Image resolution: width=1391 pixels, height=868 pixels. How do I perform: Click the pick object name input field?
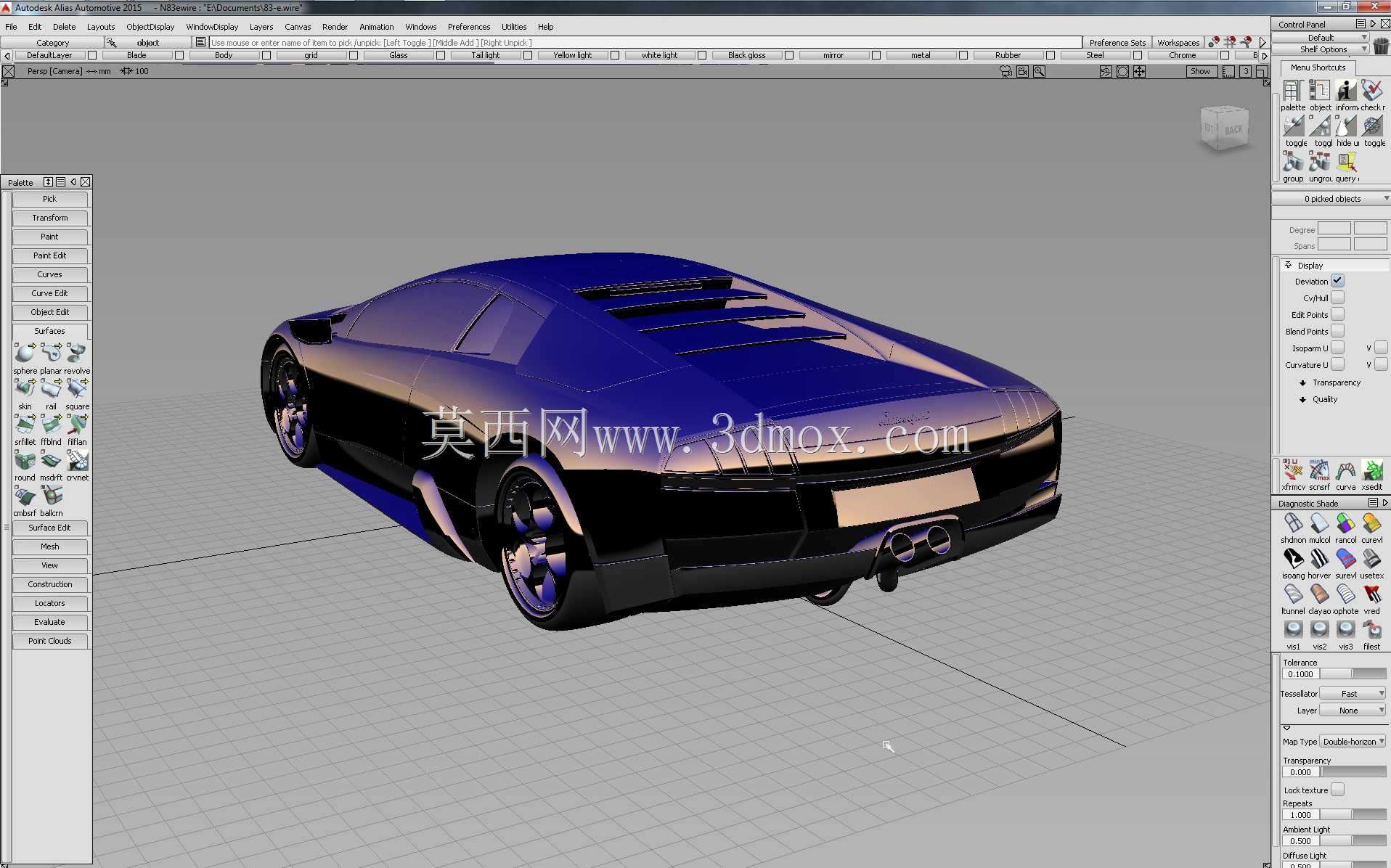[645, 43]
